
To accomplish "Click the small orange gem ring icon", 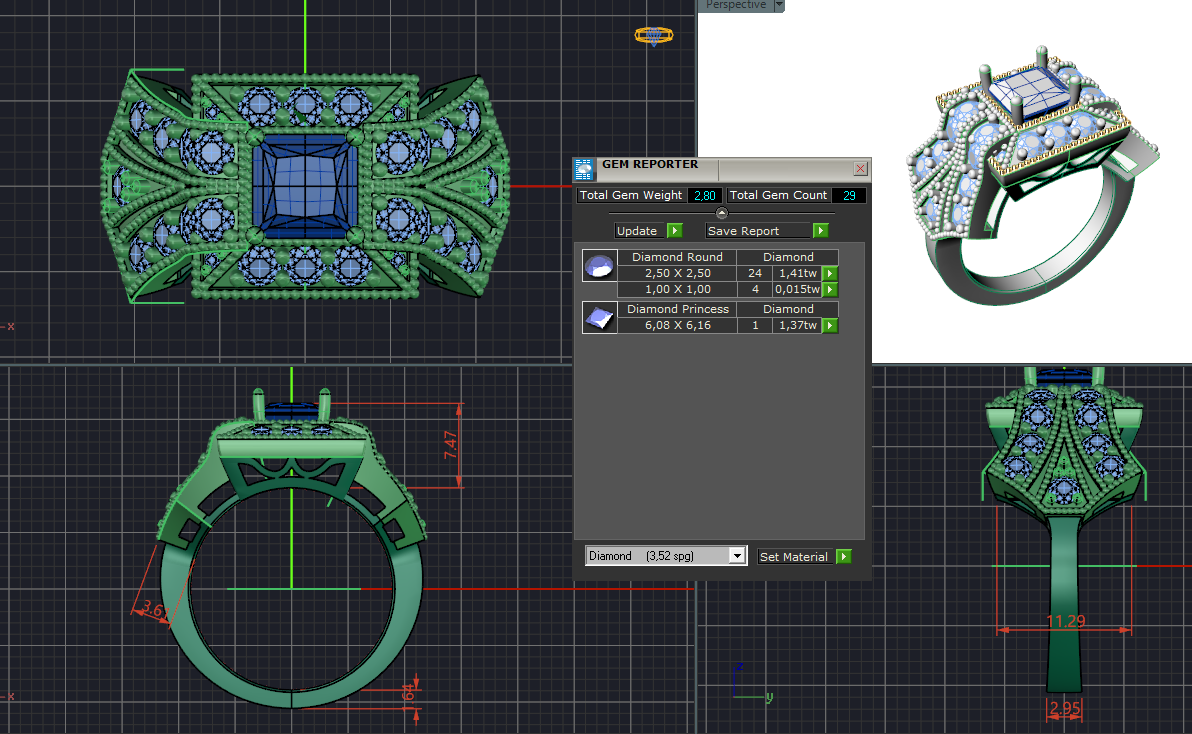I will coord(652,36).
